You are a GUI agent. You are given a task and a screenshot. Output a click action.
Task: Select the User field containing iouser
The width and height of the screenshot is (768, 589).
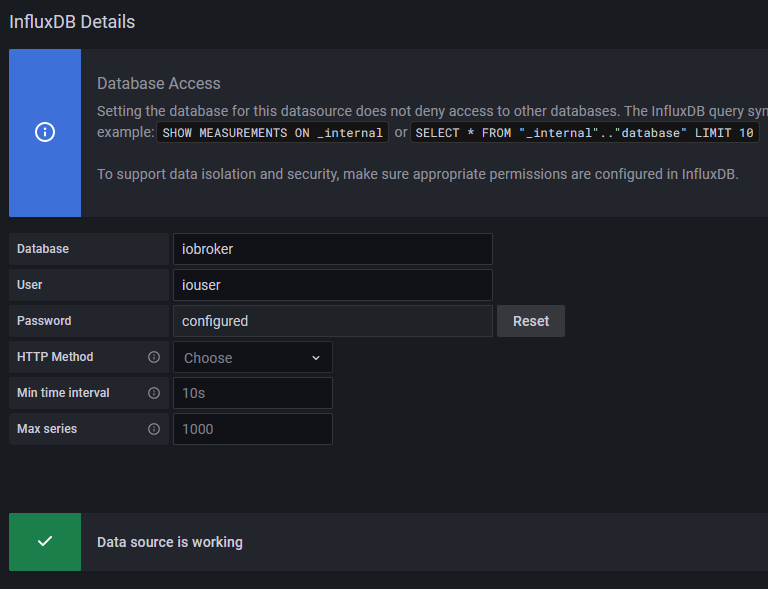click(x=332, y=285)
